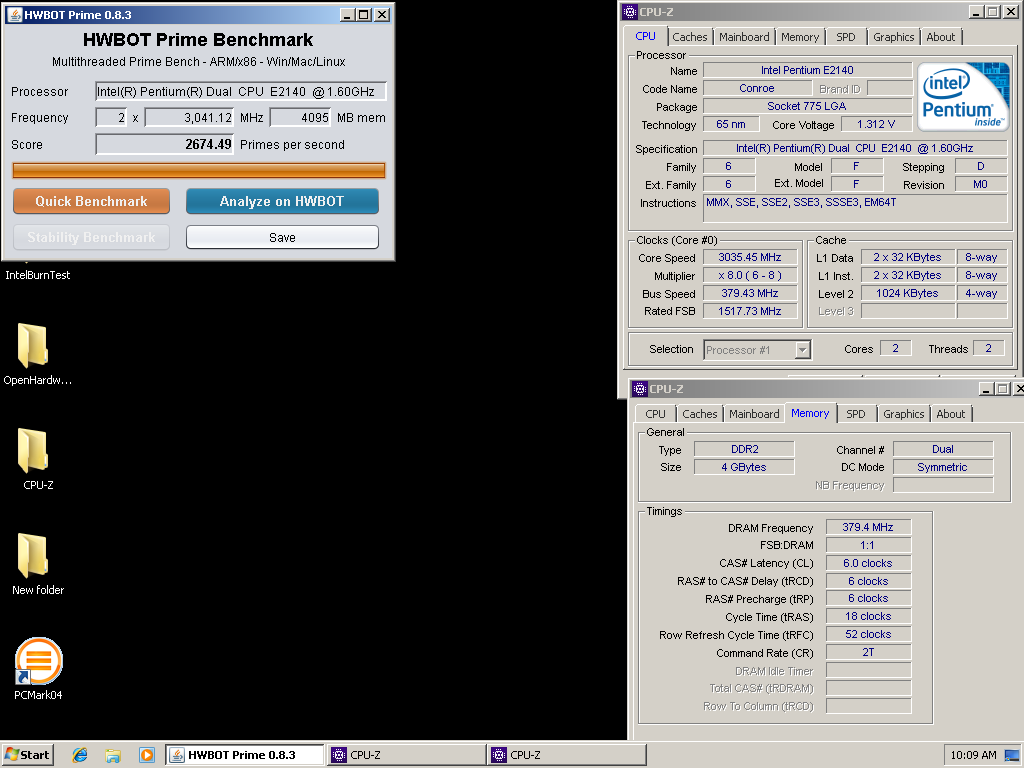1024x768 pixels.
Task: Click the orange benchmark progress bar
Action: tap(199, 170)
